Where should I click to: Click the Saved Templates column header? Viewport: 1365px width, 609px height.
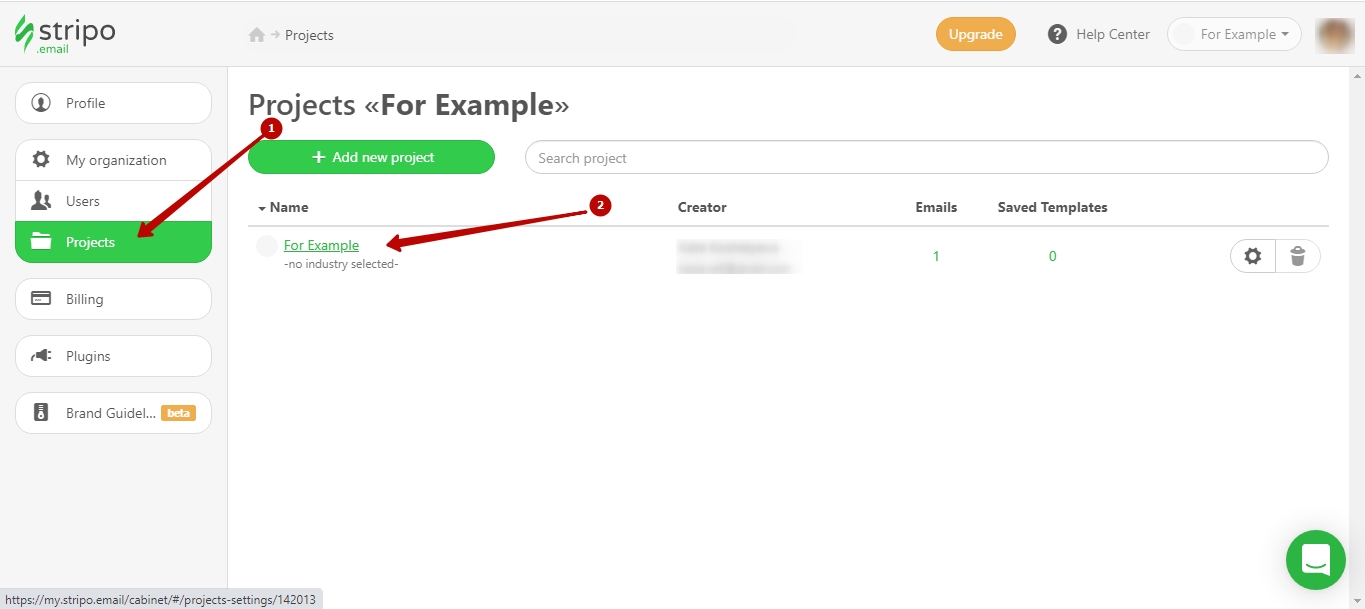pos(1052,207)
